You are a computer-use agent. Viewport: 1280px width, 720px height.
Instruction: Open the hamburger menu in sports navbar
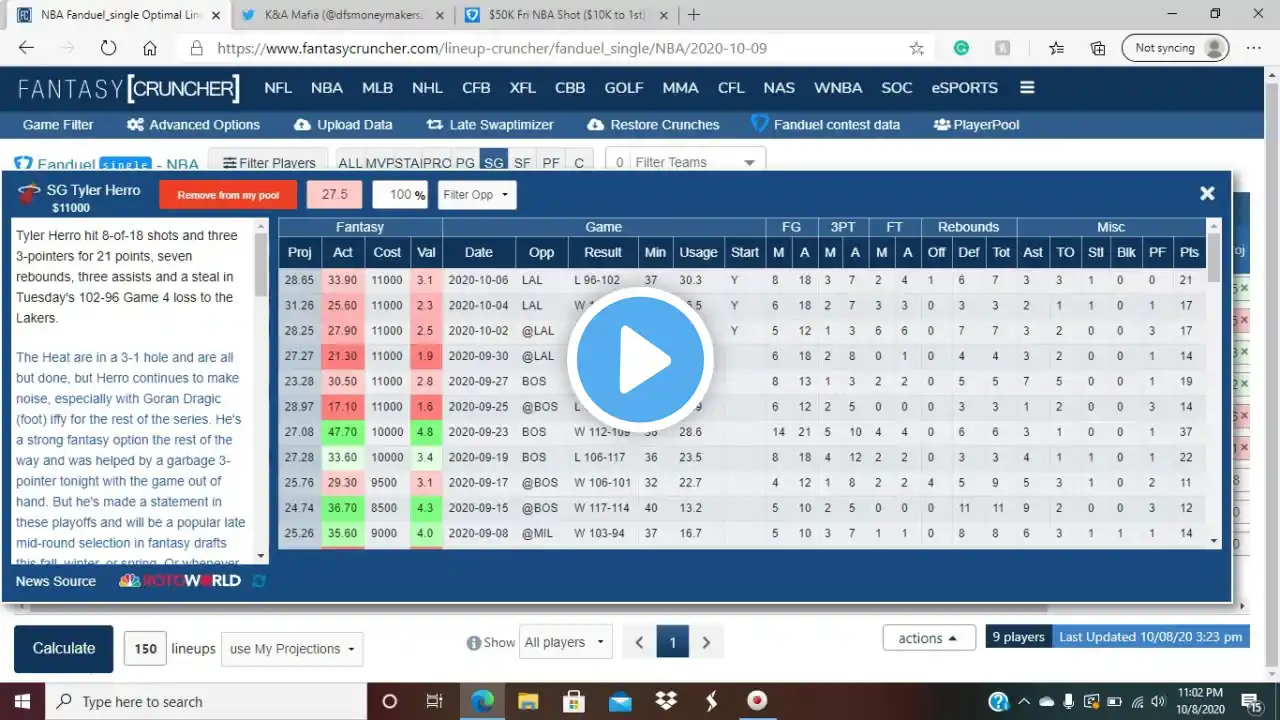tap(1027, 88)
